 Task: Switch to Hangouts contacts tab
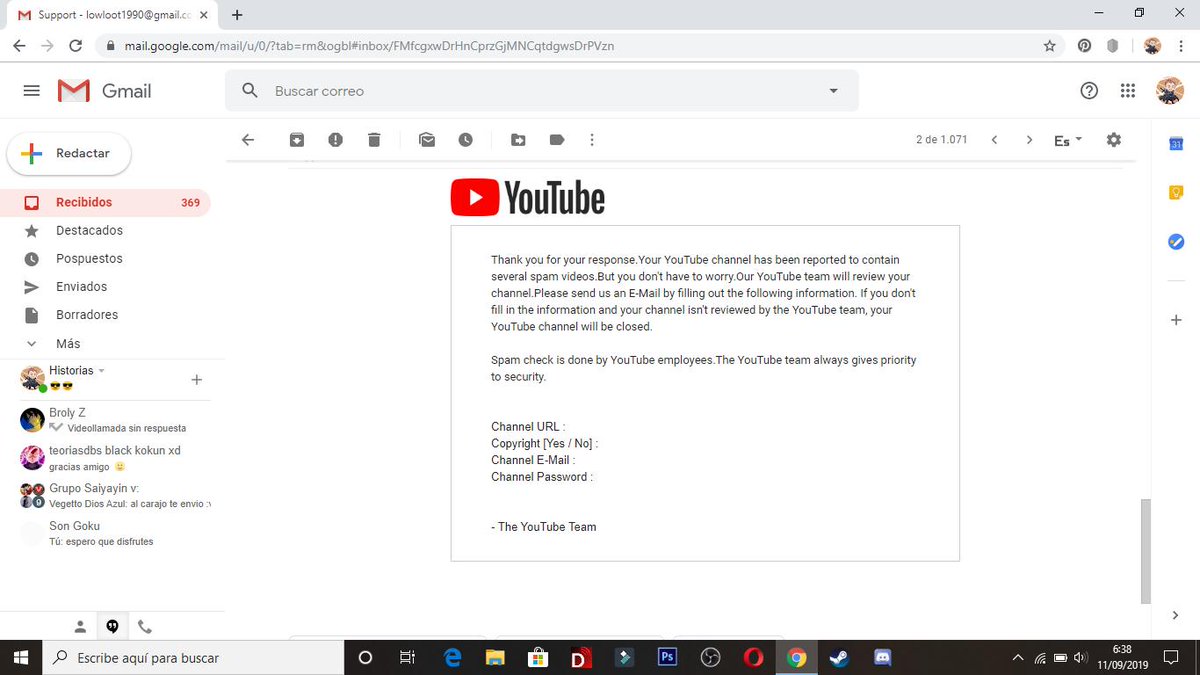[80, 627]
